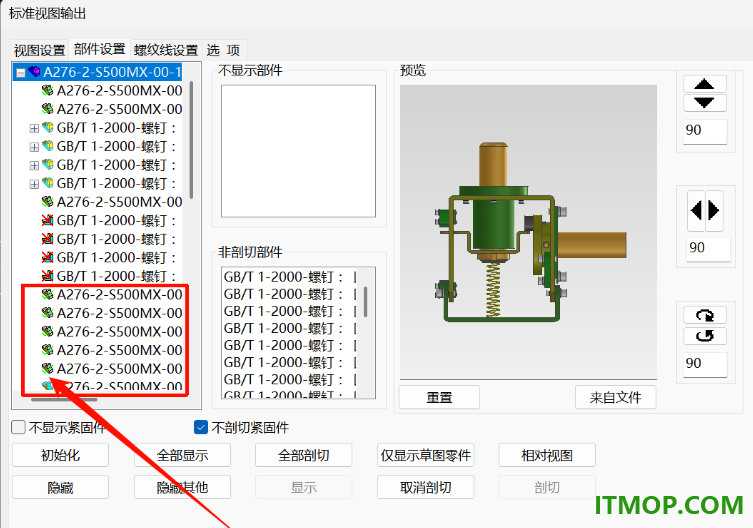The image size is (753, 528).
Task: Click the 隐藏 button
Action: (61, 487)
